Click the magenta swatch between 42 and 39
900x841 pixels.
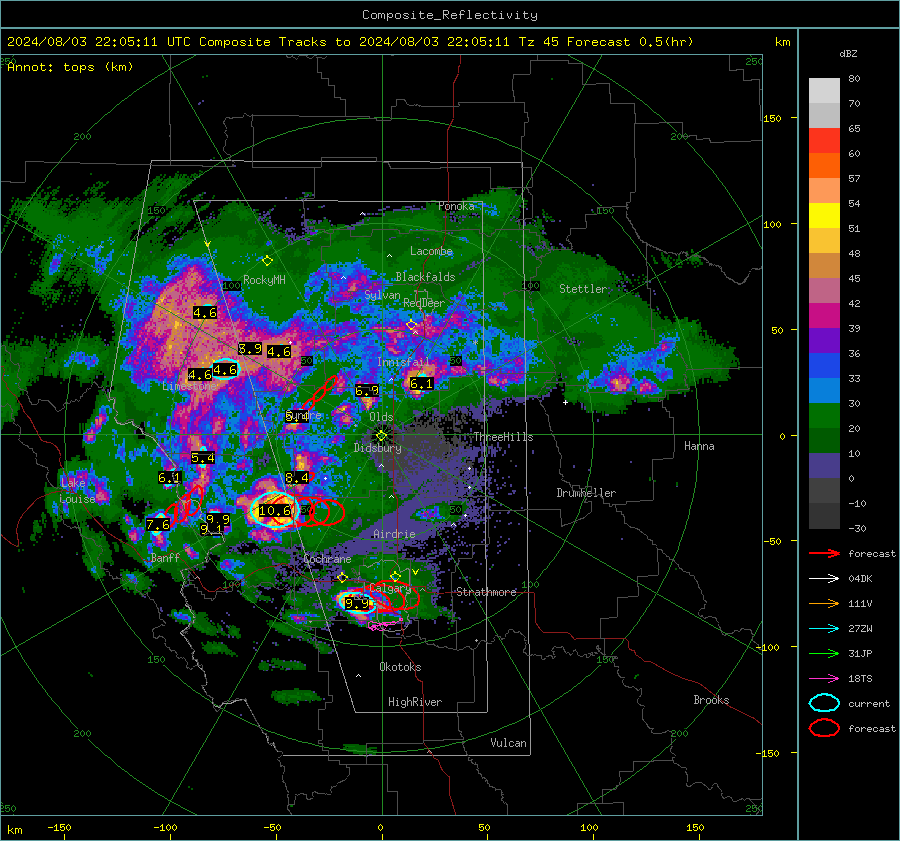pyautogui.click(x=824, y=315)
